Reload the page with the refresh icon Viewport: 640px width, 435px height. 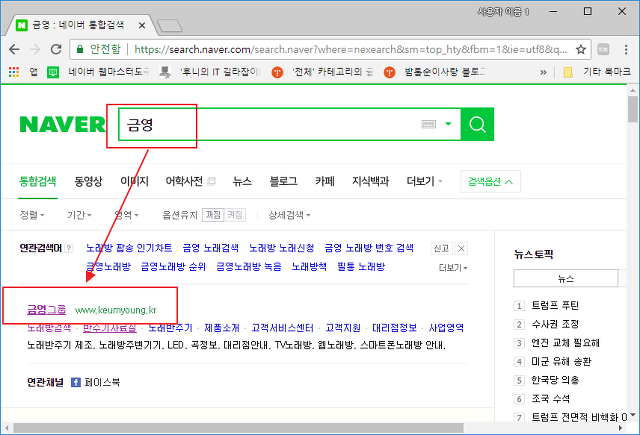pos(56,49)
